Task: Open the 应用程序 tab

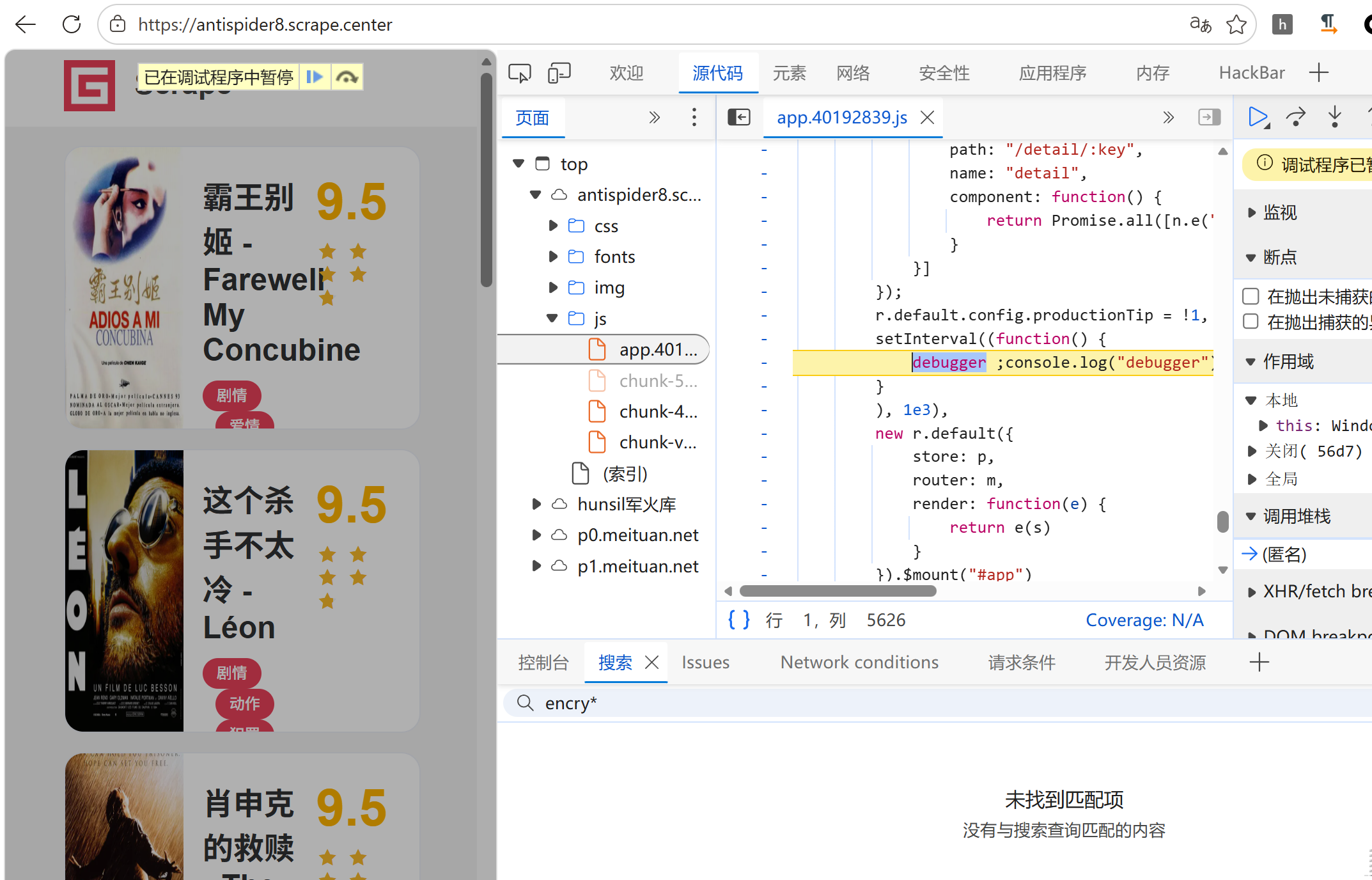Action: 1053,73
